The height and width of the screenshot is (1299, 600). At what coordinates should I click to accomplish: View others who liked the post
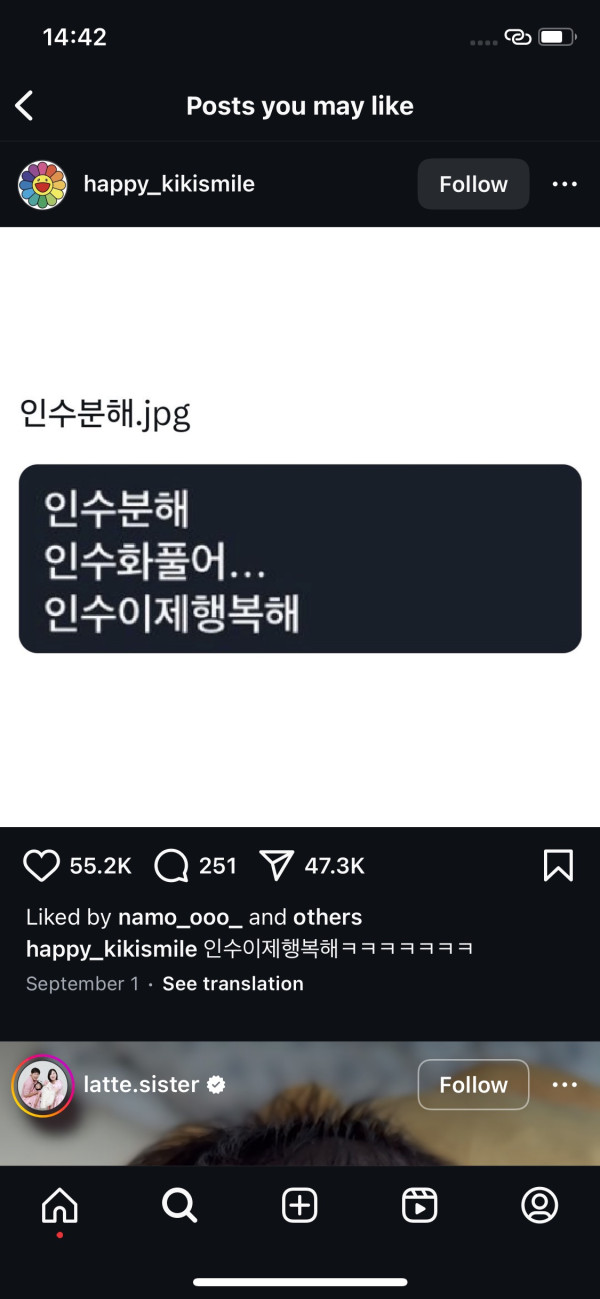click(327, 917)
